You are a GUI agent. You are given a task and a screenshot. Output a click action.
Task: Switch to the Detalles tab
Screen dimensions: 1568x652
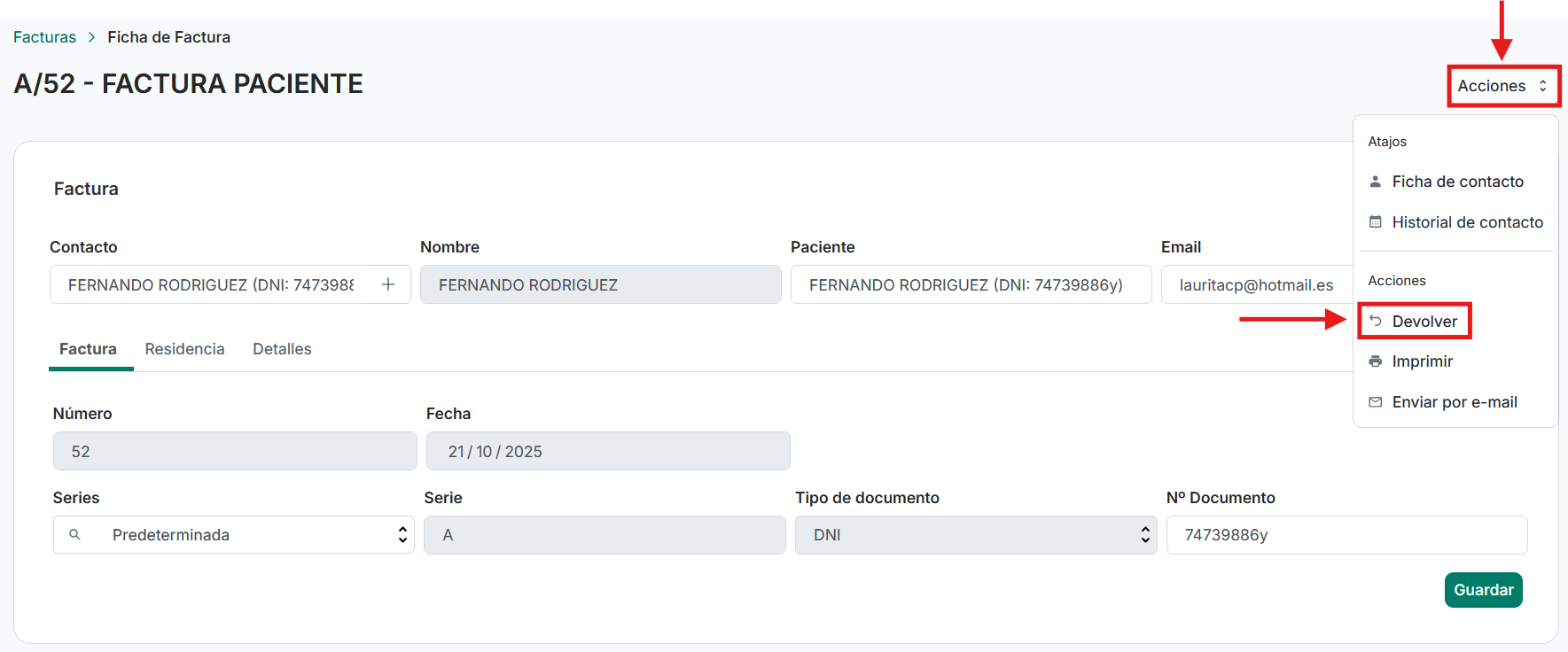[282, 349]
